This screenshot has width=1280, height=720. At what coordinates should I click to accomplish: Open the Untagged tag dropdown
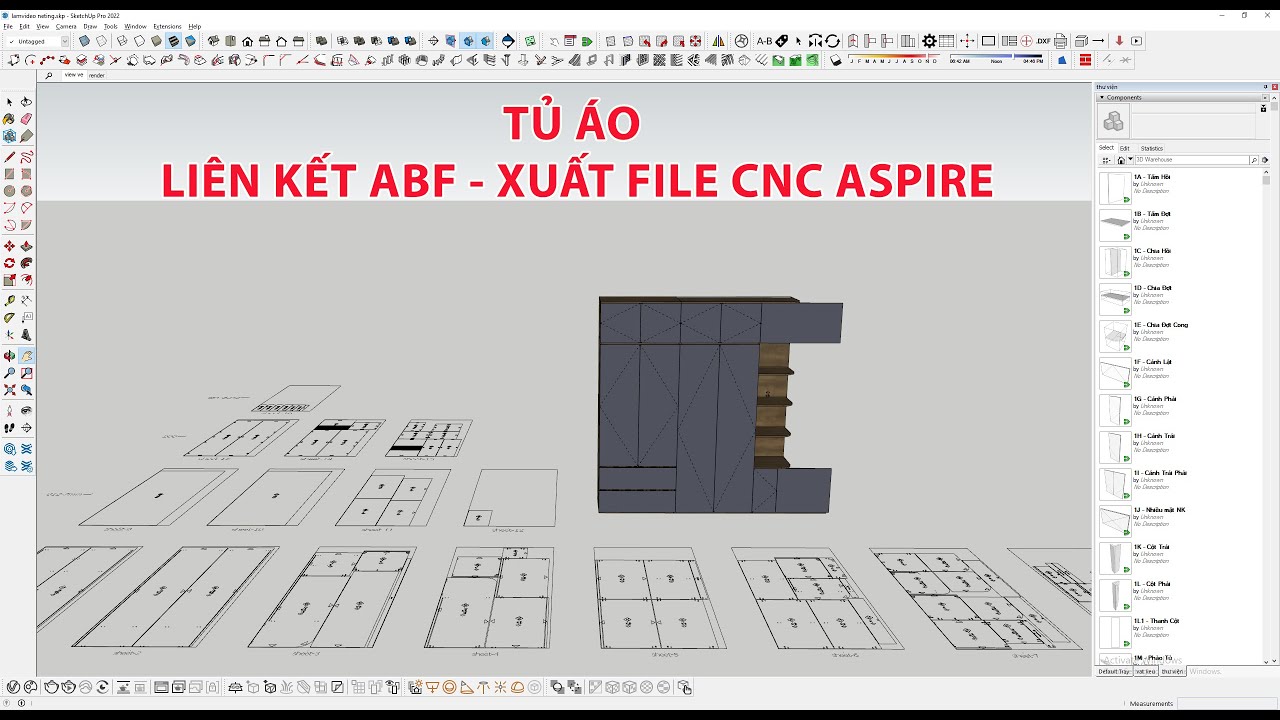[x=64, y=41]
